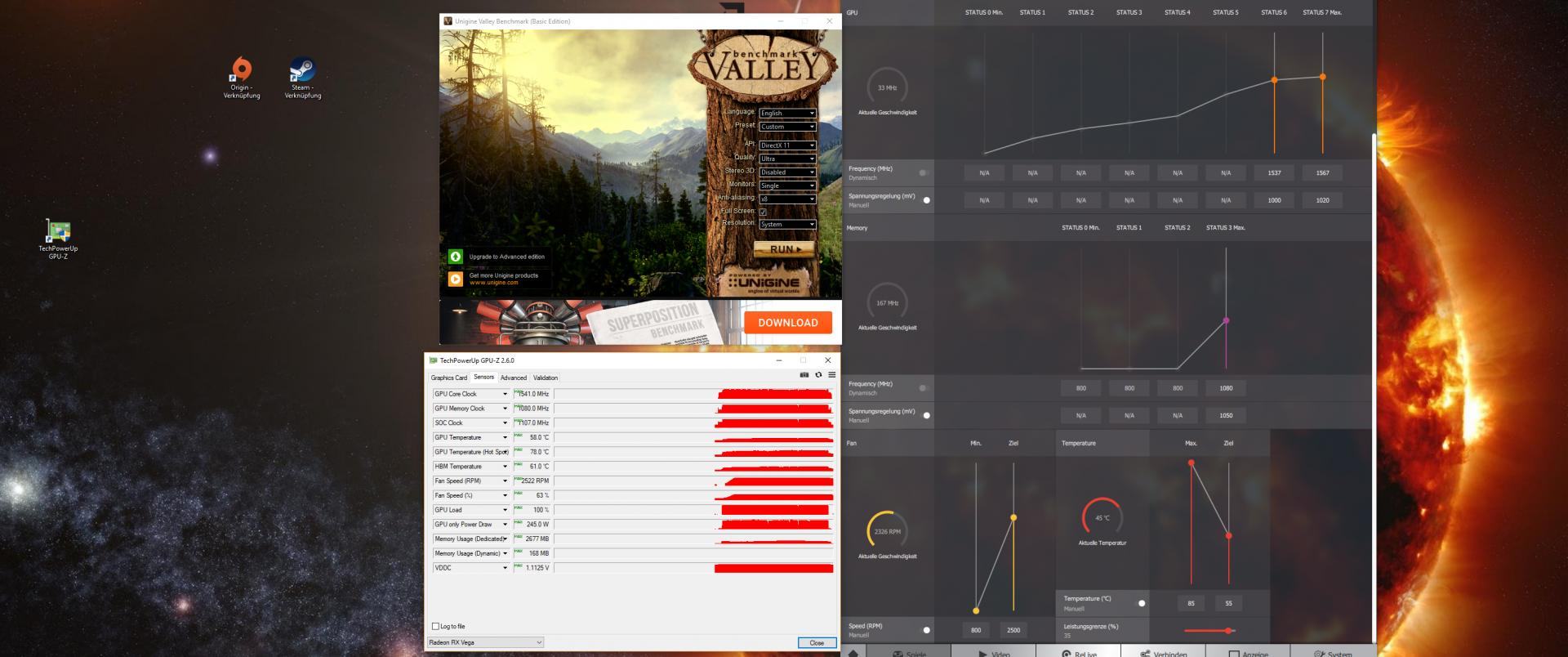Toggle GPU Spannungsregelung manual switch
Image resolution: width=1568 pixels, height=657 pixels.
[x=926, y=200]
